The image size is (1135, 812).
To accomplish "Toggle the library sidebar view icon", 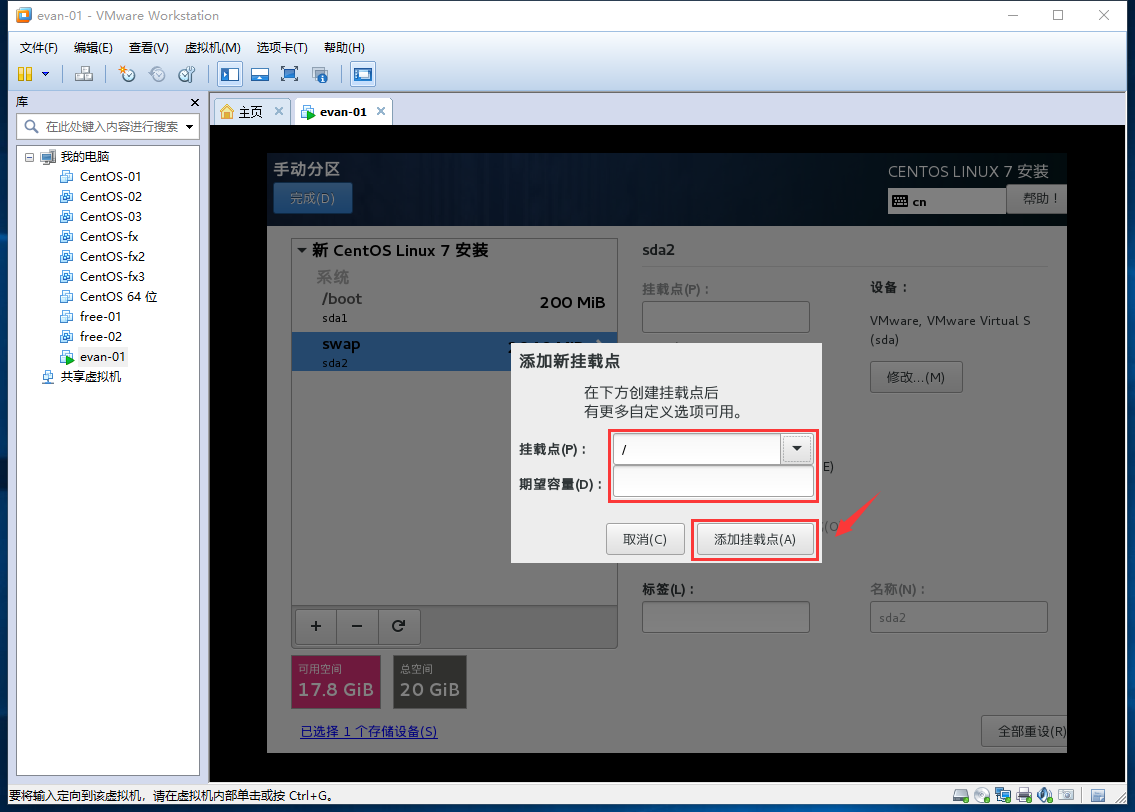I will coord(230,74).
